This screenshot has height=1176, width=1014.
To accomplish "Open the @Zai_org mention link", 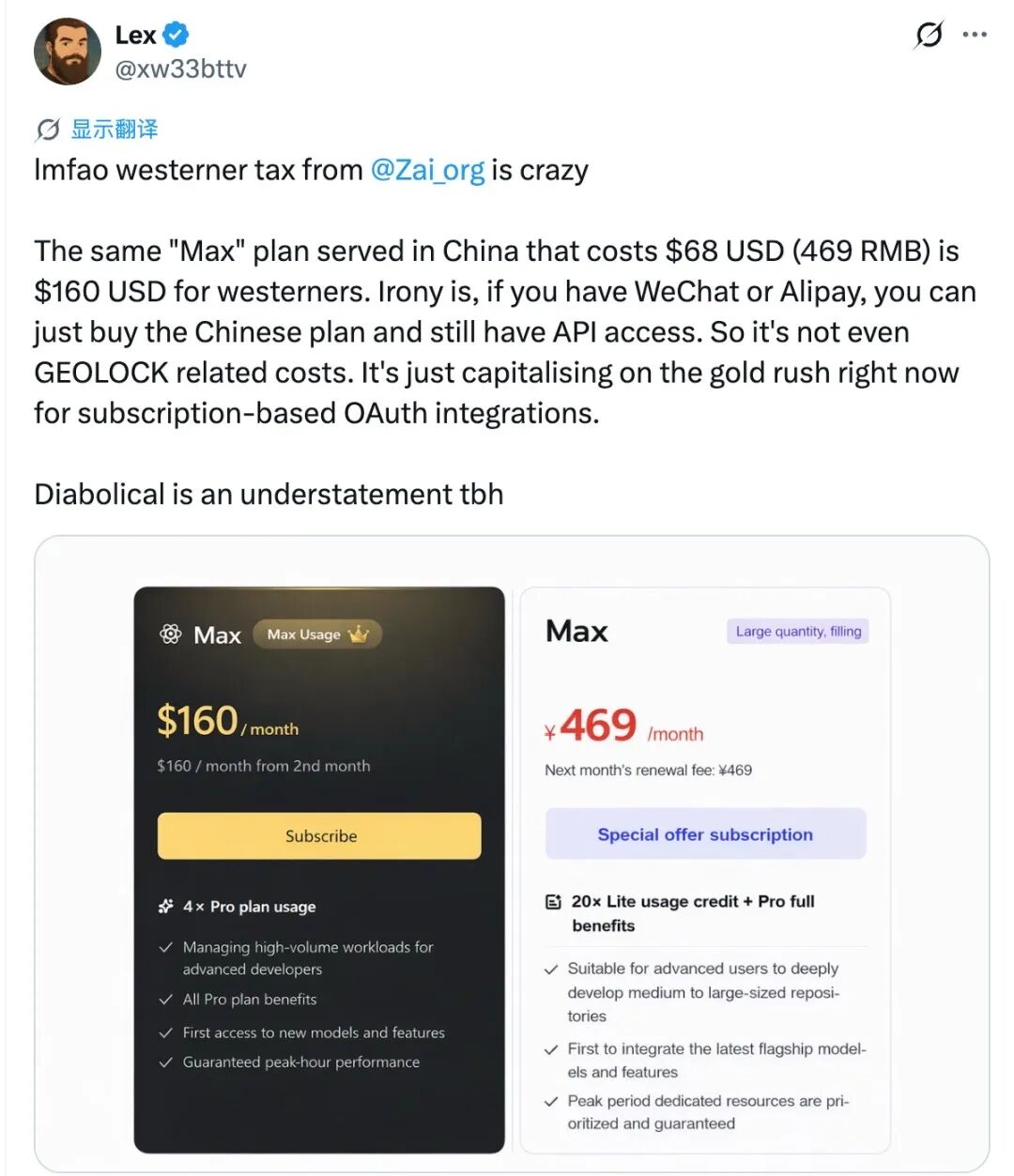I will (427, 170).
